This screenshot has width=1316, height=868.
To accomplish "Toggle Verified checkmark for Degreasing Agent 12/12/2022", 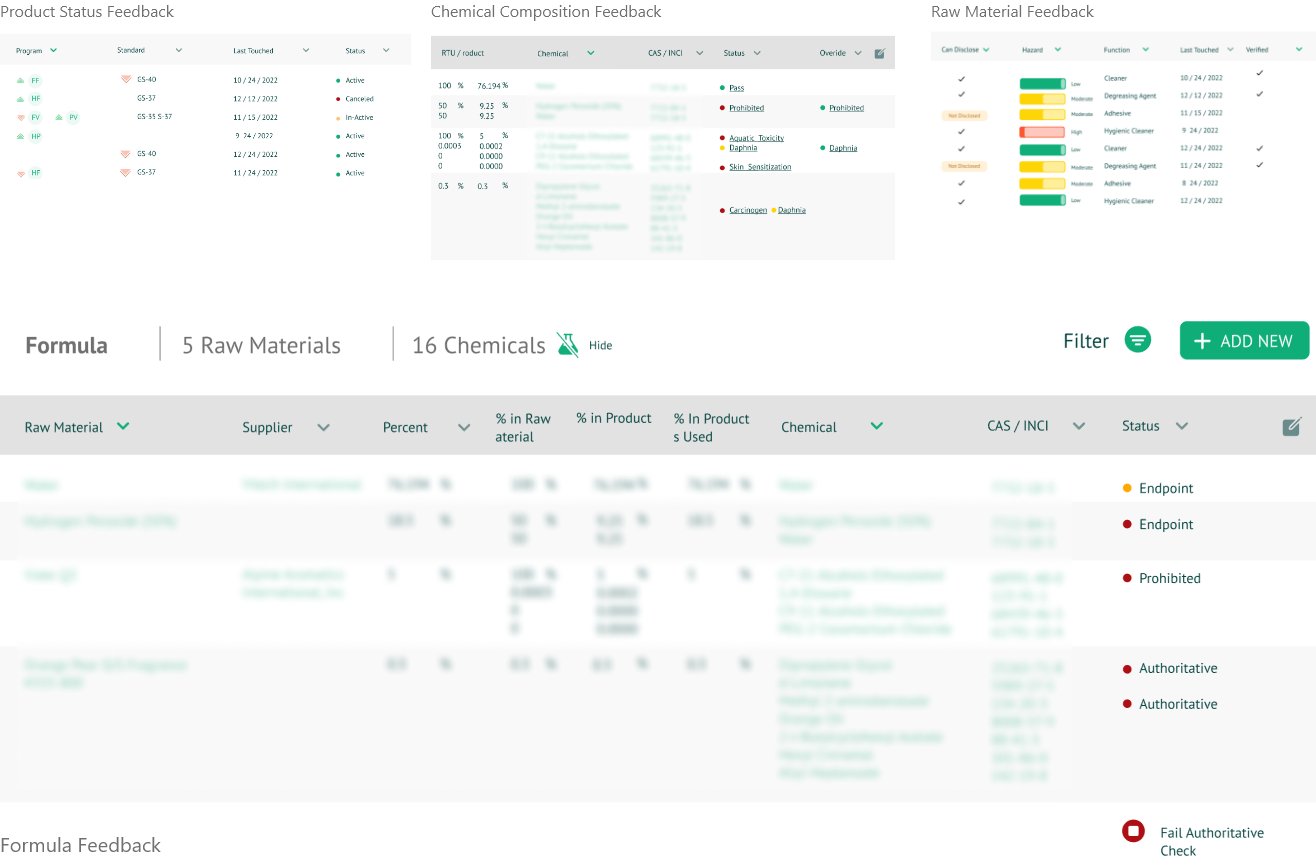I will [x=1259, y=94].
